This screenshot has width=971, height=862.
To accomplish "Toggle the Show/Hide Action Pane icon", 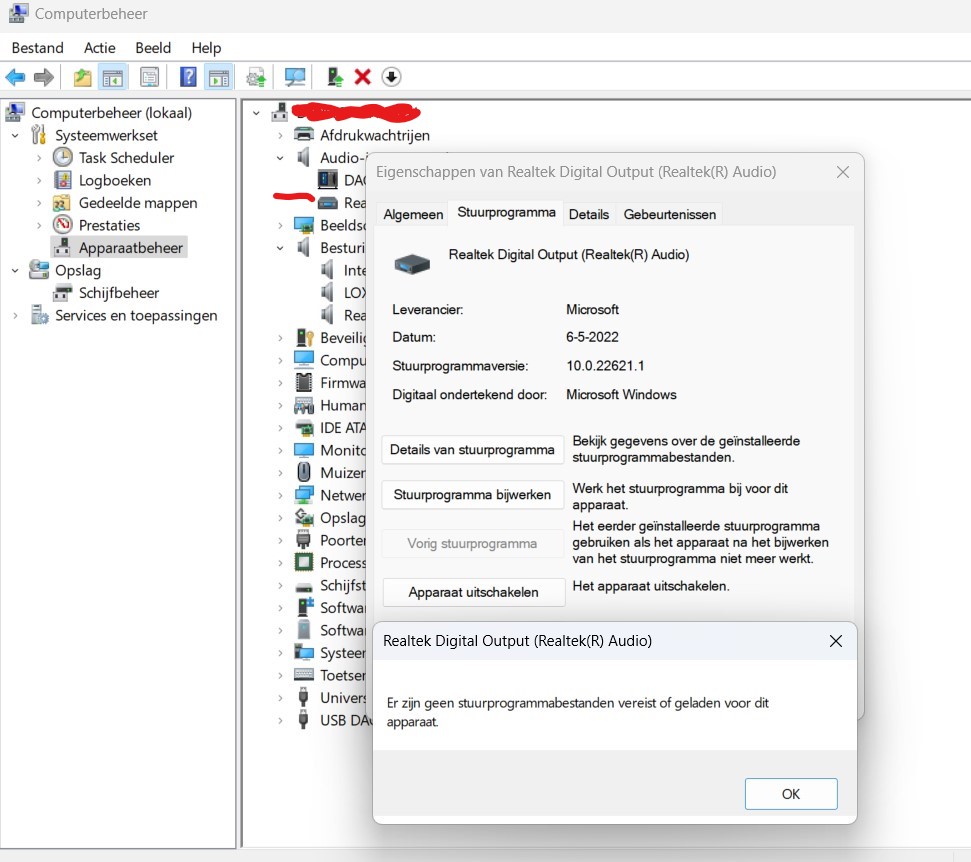I will click(219, 77).
